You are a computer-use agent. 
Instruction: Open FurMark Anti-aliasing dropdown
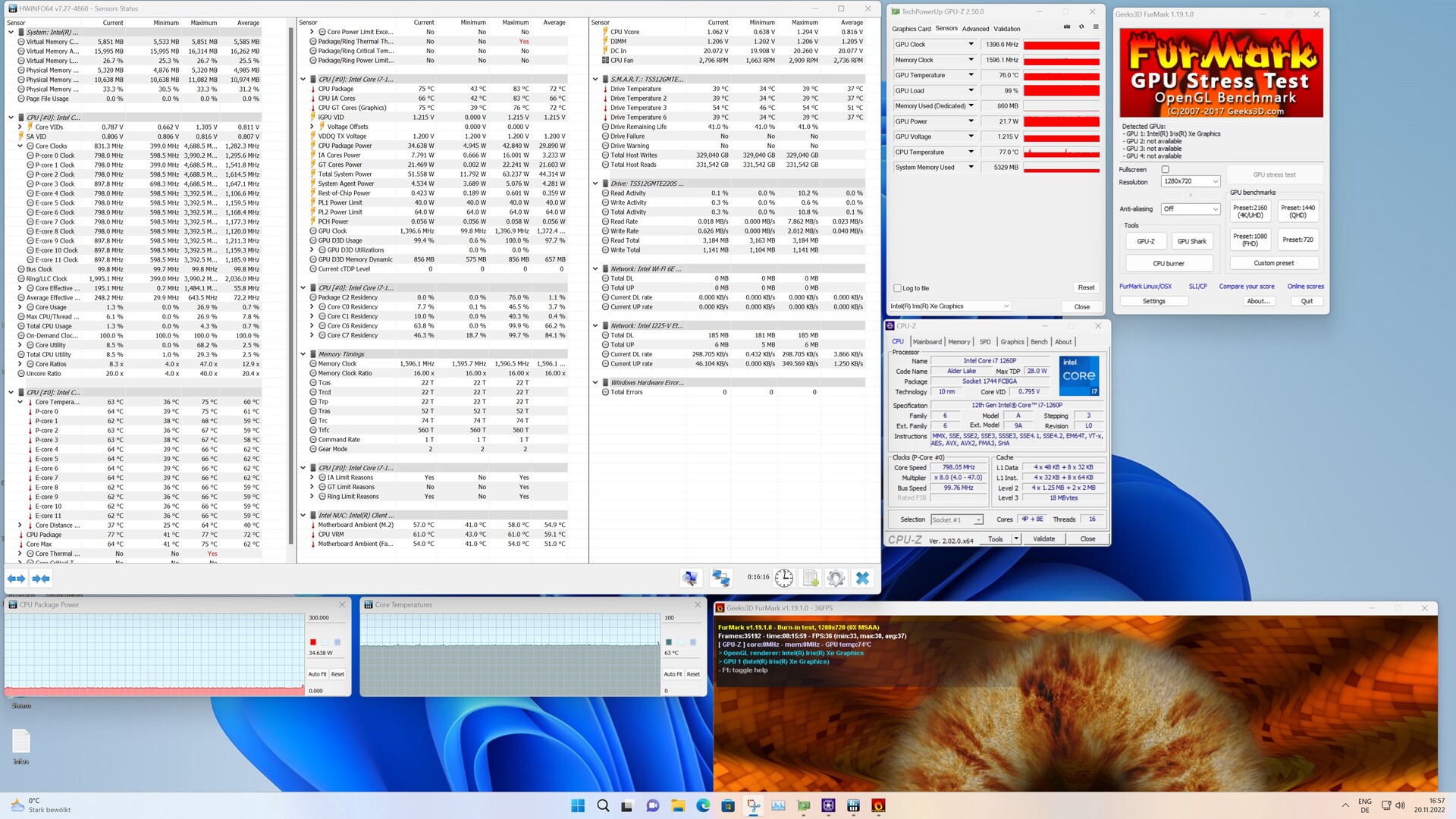(x=1190, y=209)
